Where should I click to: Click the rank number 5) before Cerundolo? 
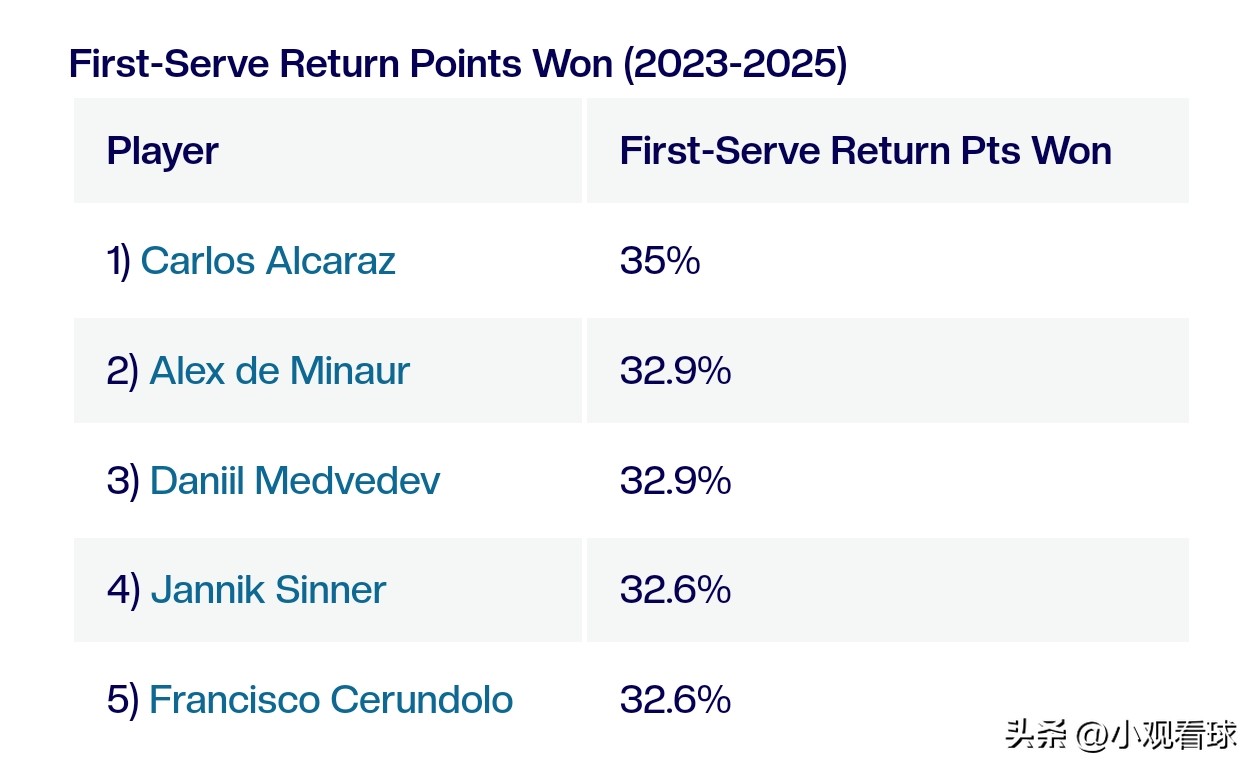(x=122, y=700)
